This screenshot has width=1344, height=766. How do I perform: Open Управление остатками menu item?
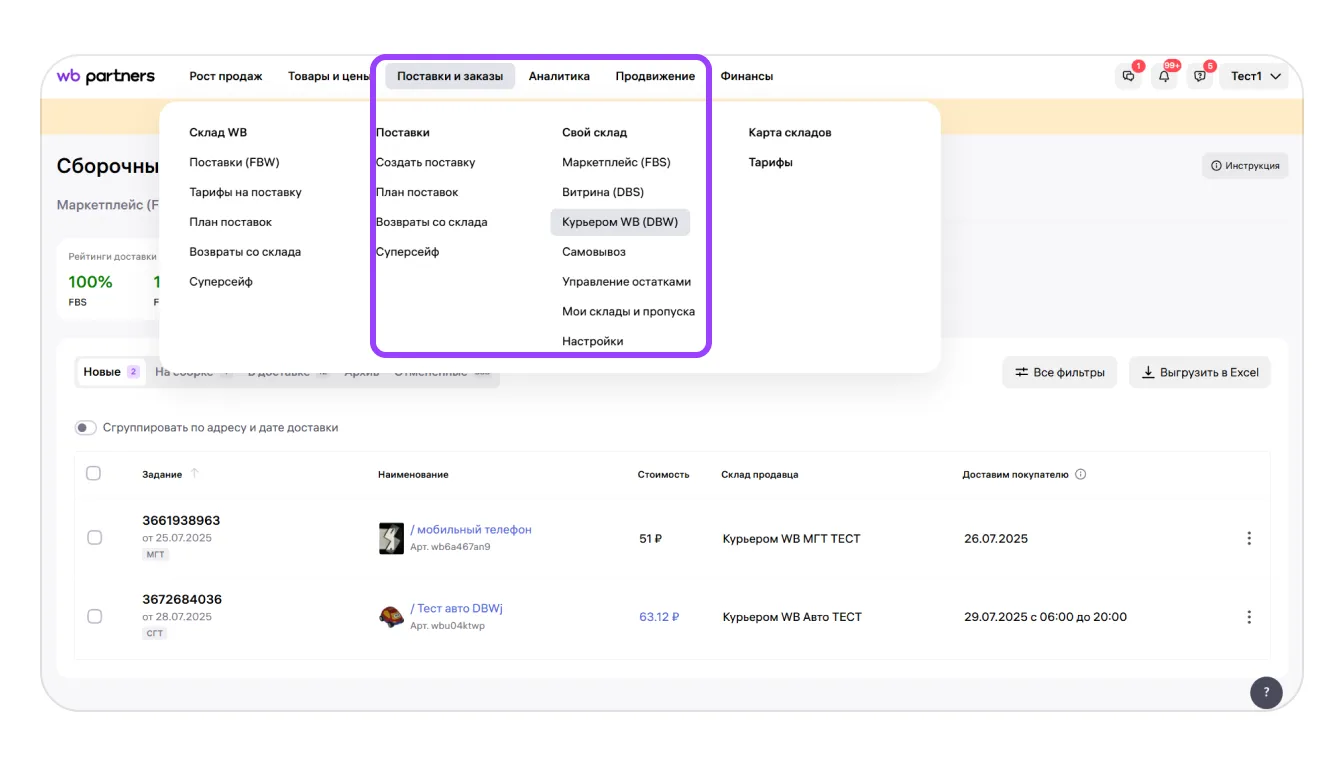click(627, 282)
